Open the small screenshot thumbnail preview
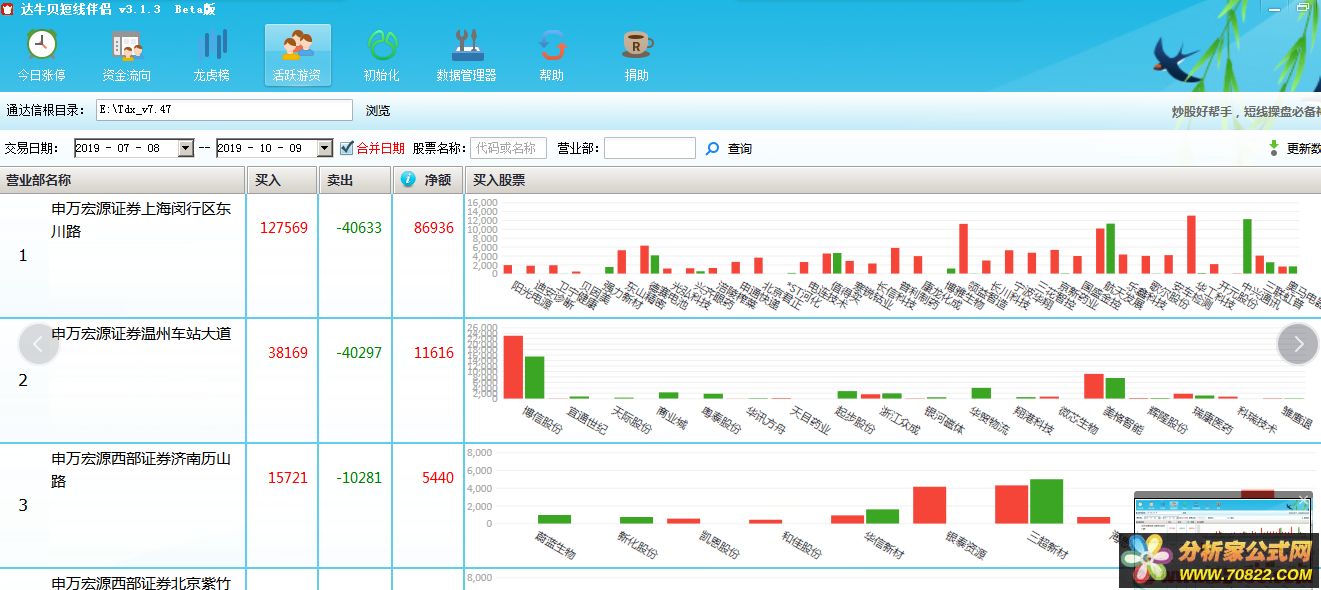1321x590 pixels. point(1223,515)
